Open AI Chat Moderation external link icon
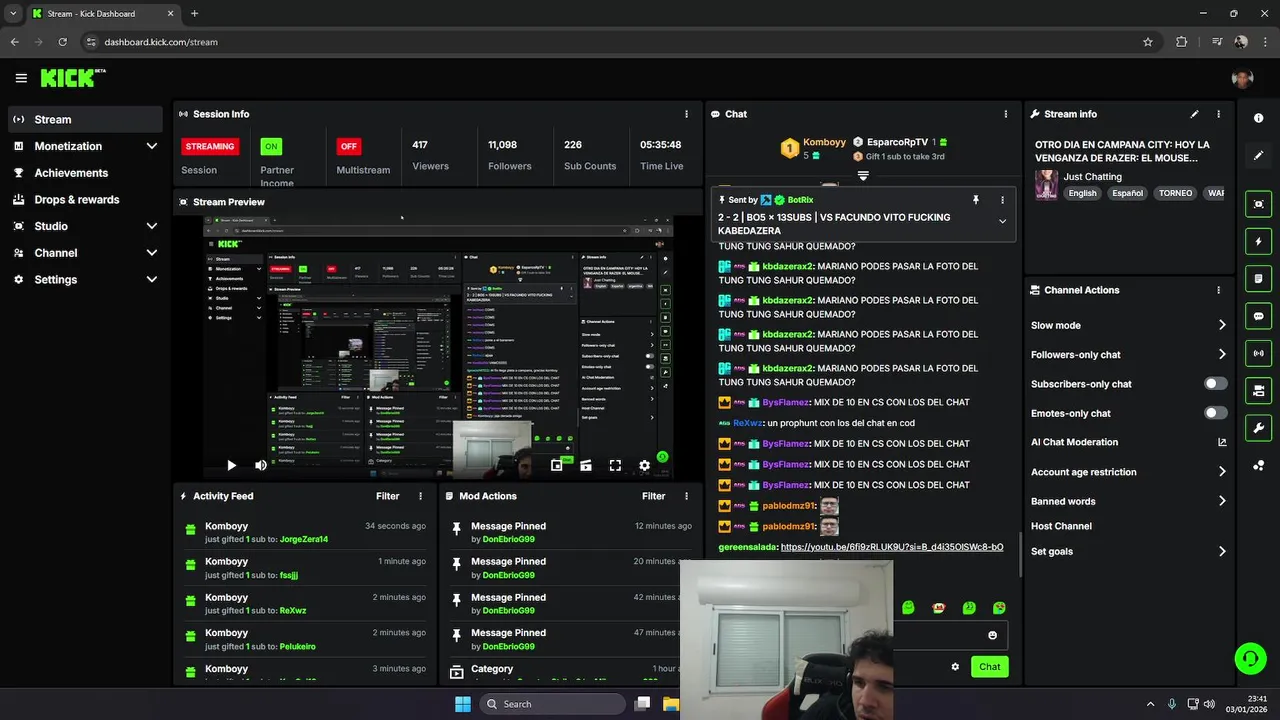 (x=1222, y=442)
